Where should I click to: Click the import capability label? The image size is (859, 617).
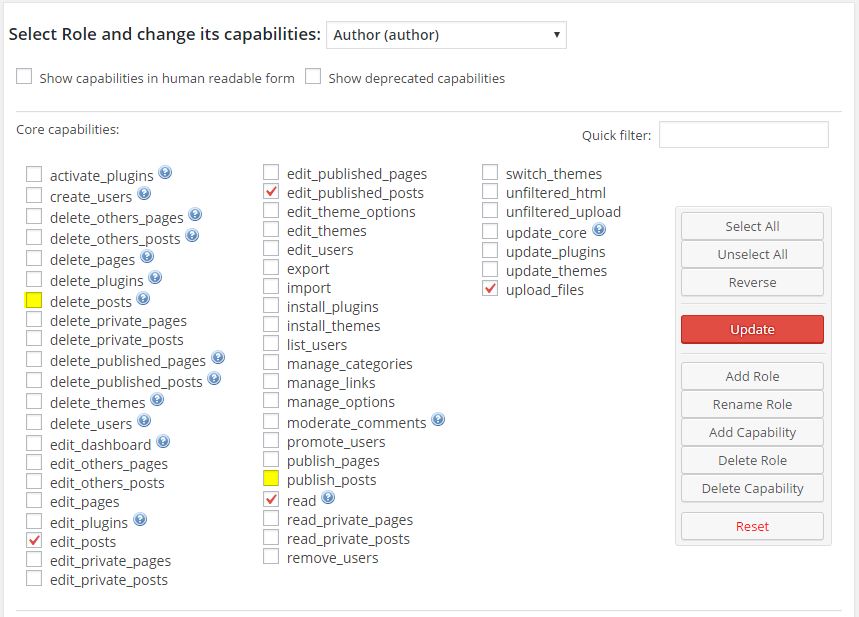[309, 288]
